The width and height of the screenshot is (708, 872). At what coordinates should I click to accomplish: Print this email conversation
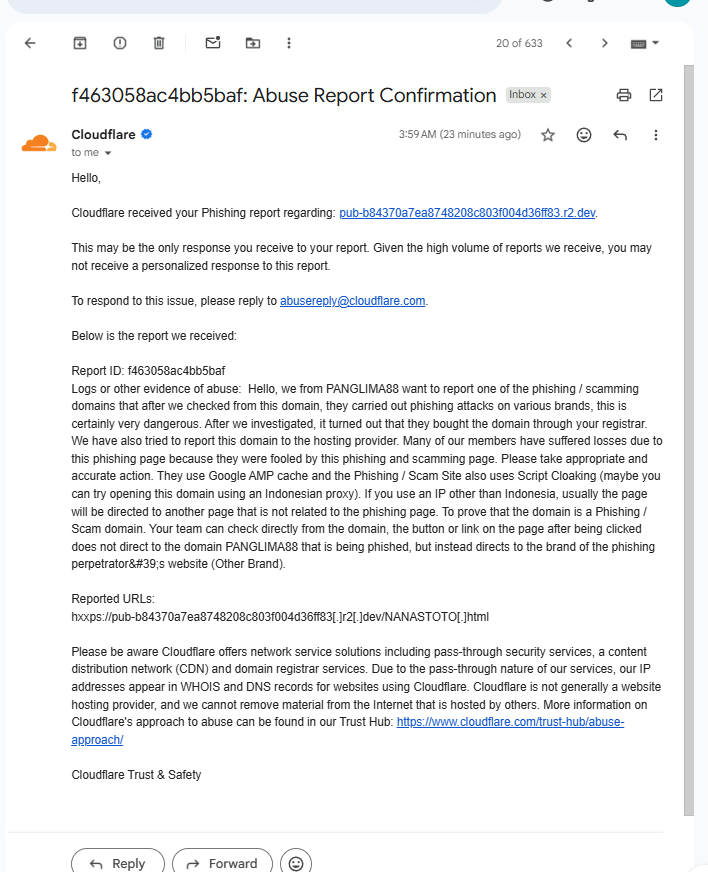click(x=624, y=95)
